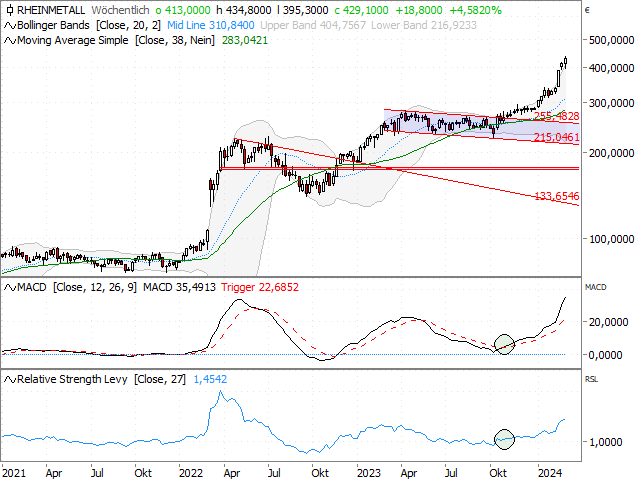640x480 pixels.
Task: Click the 2022 time axis label
Action: (x=191, y=473)
